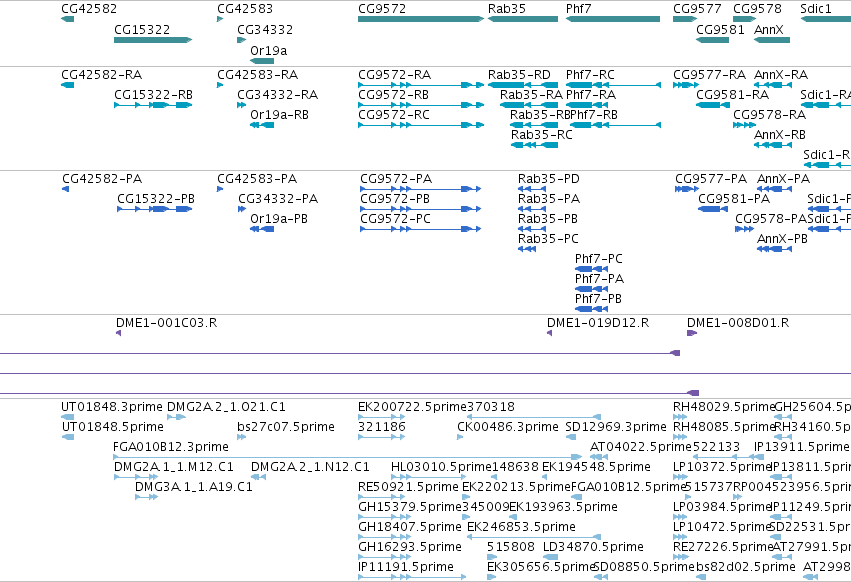Click transcript CG15322-RB glyph
The image size is (851, 582).
(153, 105)
